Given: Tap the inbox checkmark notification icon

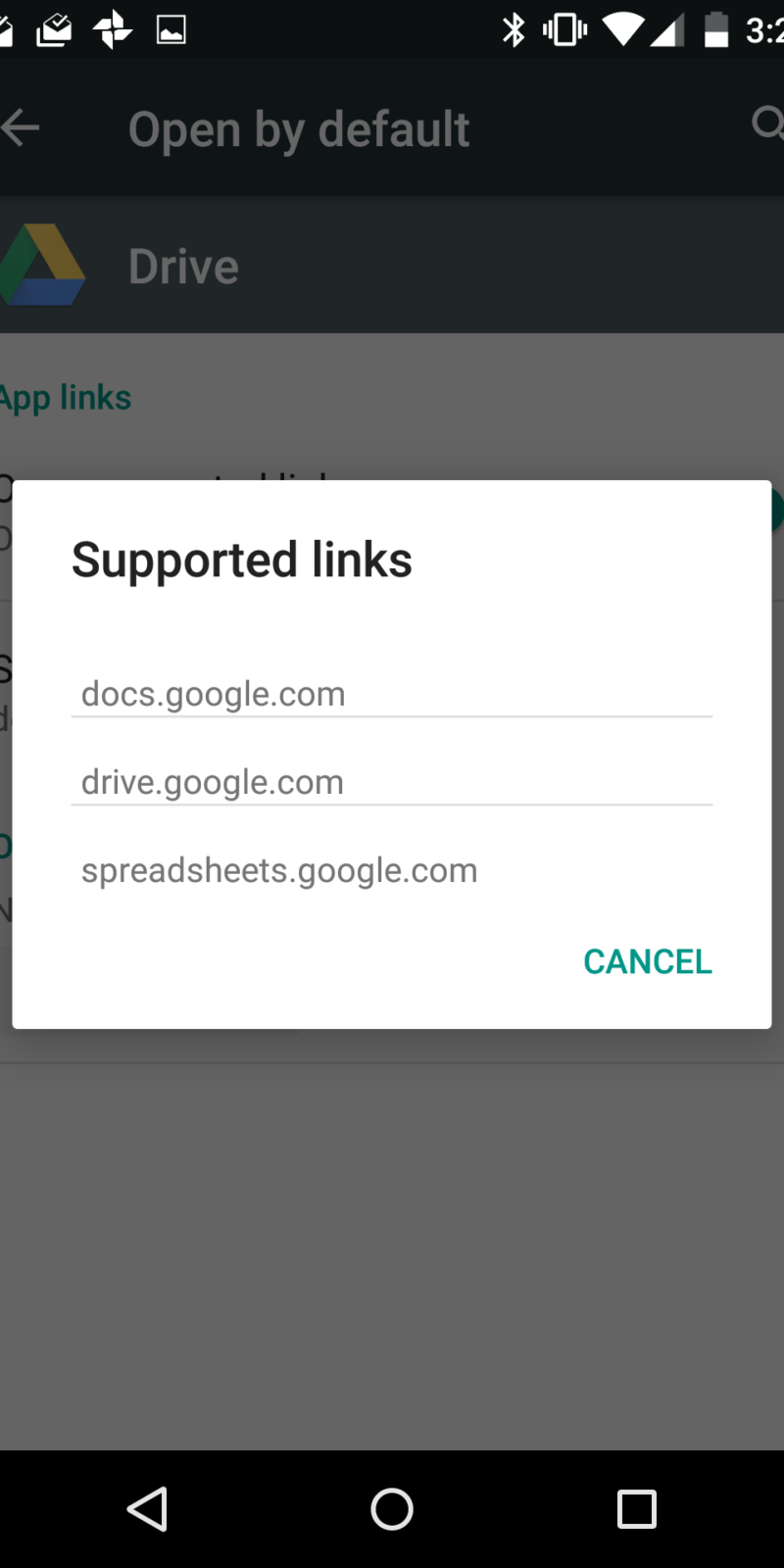Looking at the screenshot, I should pyautogui.click(x=54, y=30).
